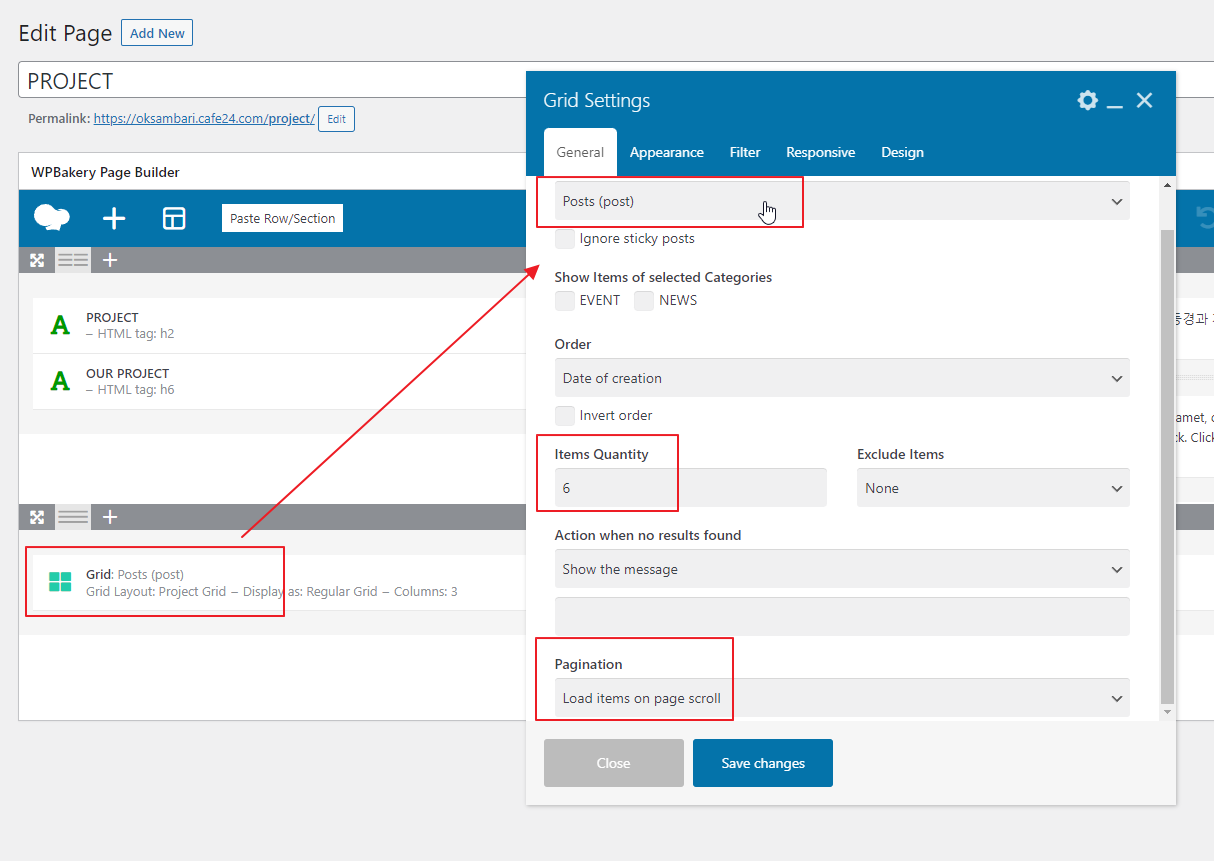Open the Pagination dropdown
Viewport: 1214px width, 861px height.
[842, 698]
